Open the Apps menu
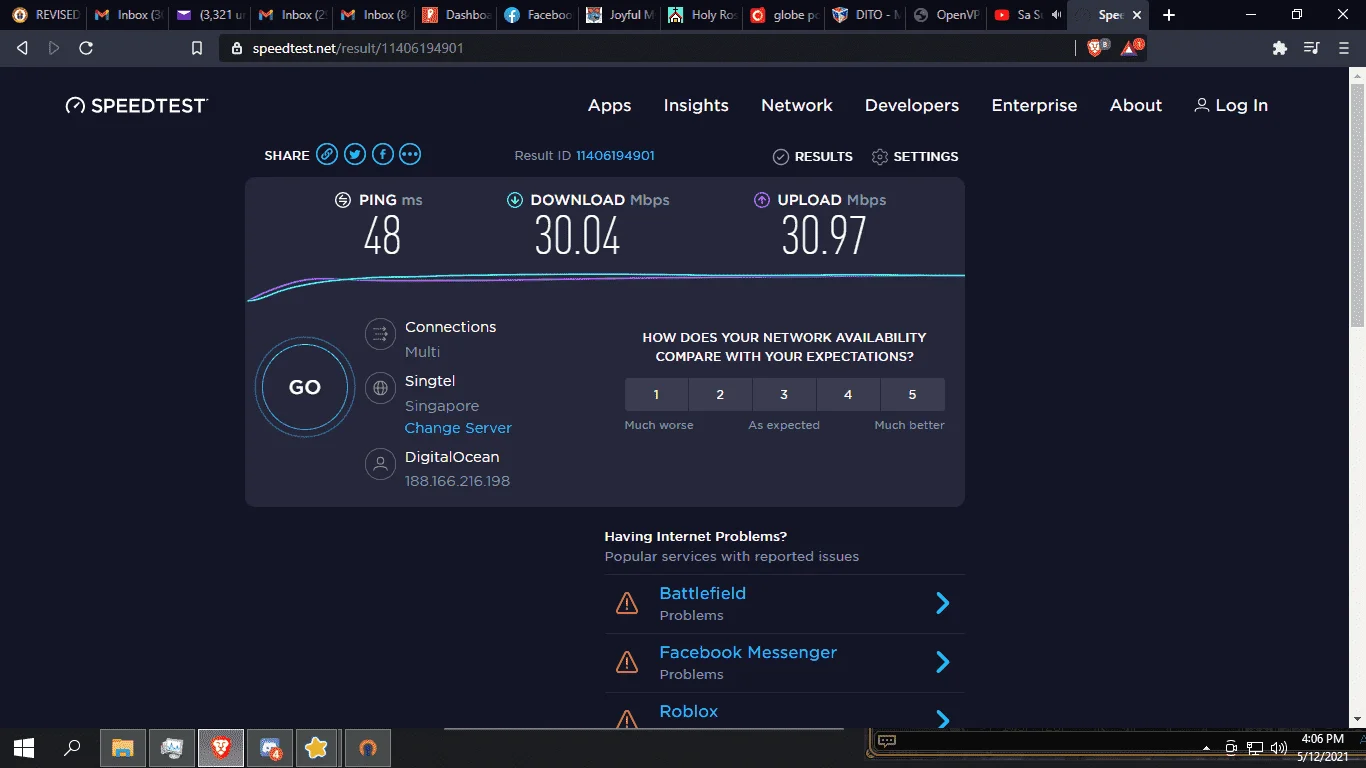 pos(610,105)
